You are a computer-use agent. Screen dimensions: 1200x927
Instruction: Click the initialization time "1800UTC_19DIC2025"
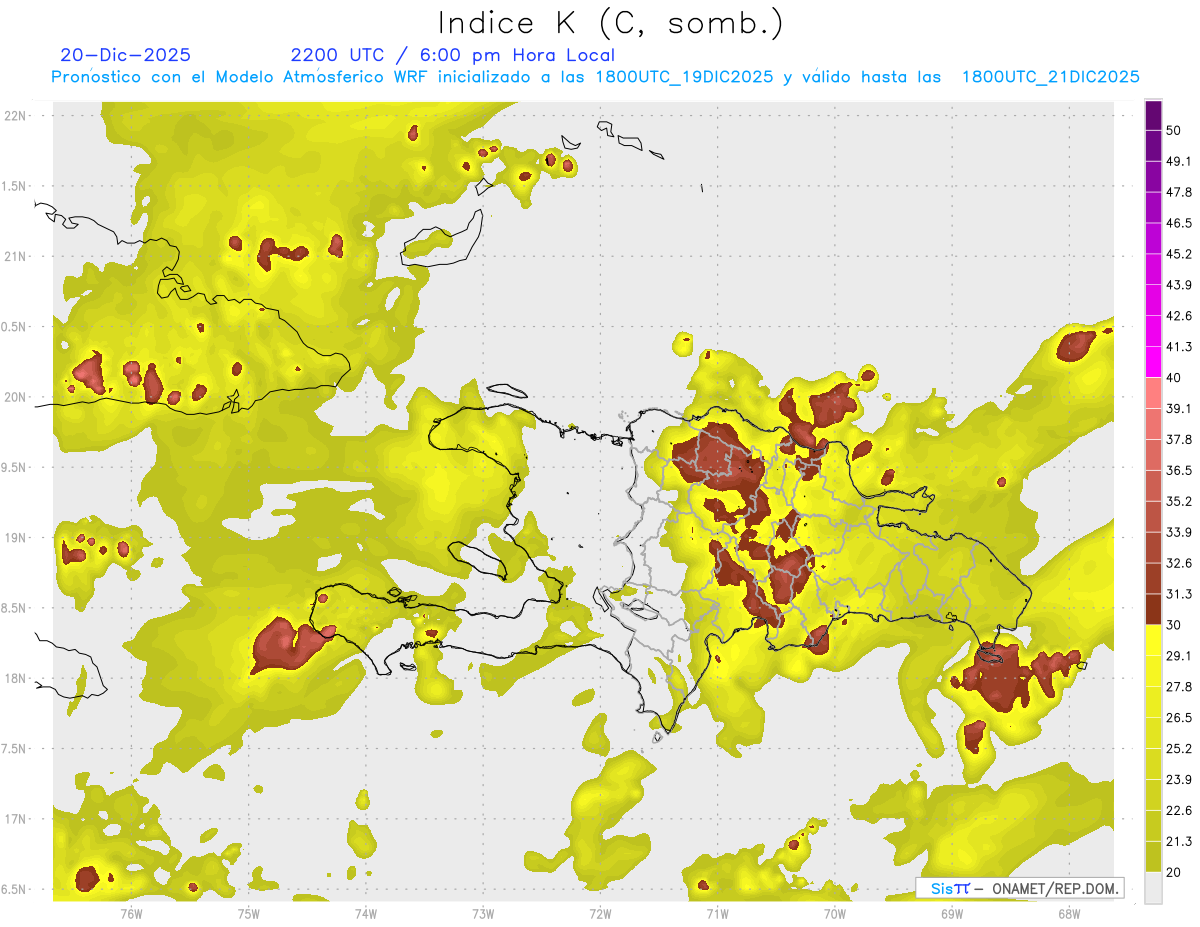tap(685, 77)
